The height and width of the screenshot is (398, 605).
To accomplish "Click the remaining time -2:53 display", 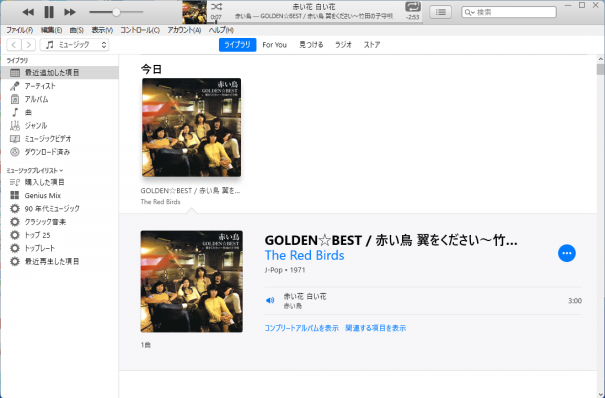I will (412, 17).
